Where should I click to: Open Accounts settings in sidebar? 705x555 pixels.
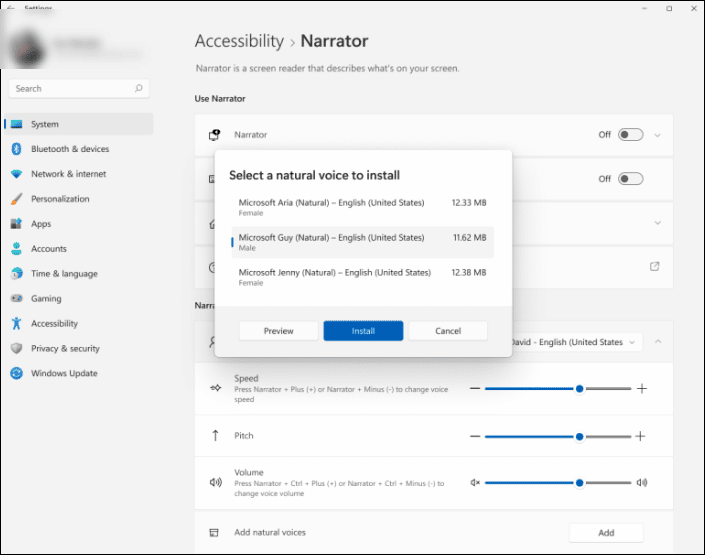(x=79, y=249)
